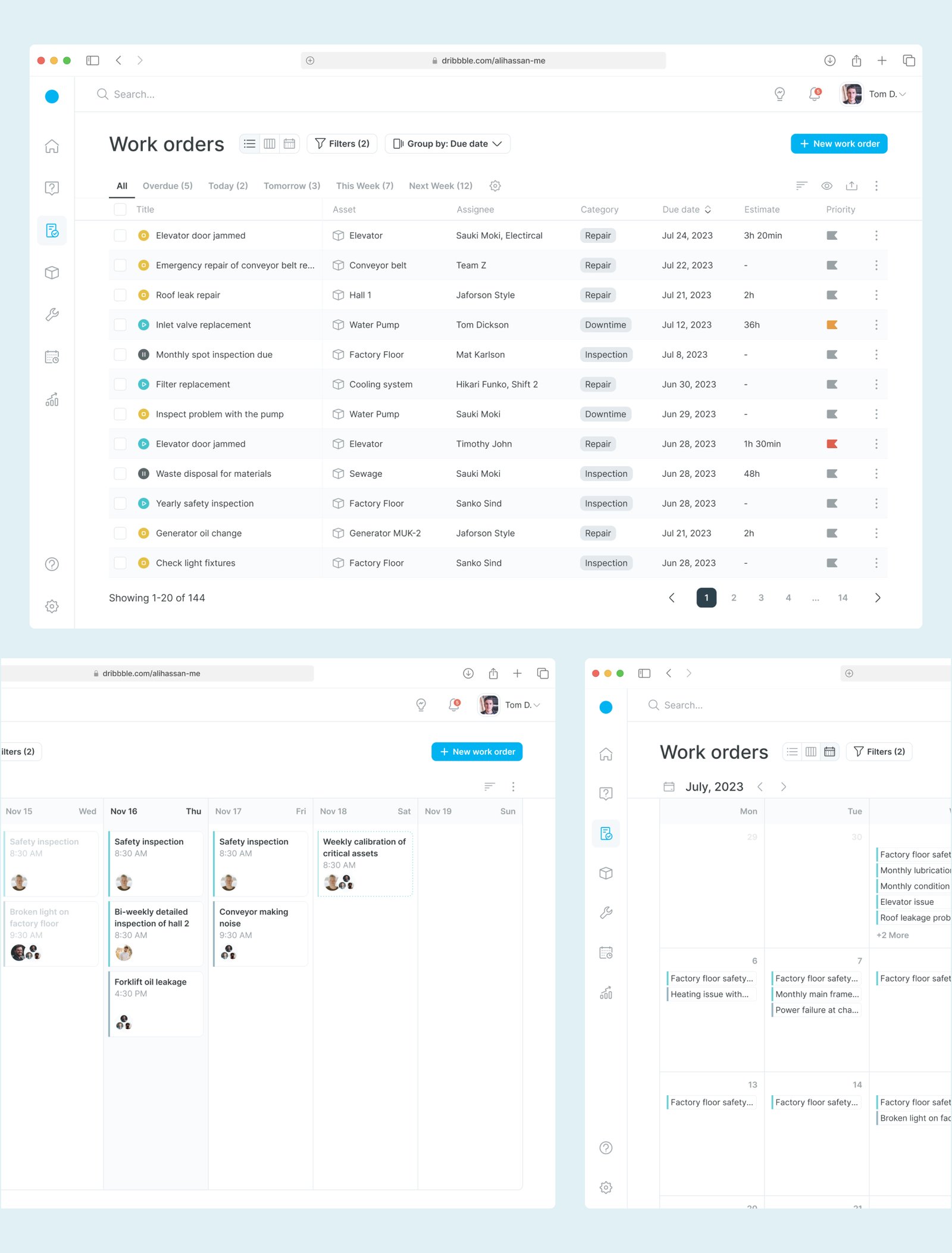
Task: Switch to calendar view in the top window
Action: [x=289, y=143]
